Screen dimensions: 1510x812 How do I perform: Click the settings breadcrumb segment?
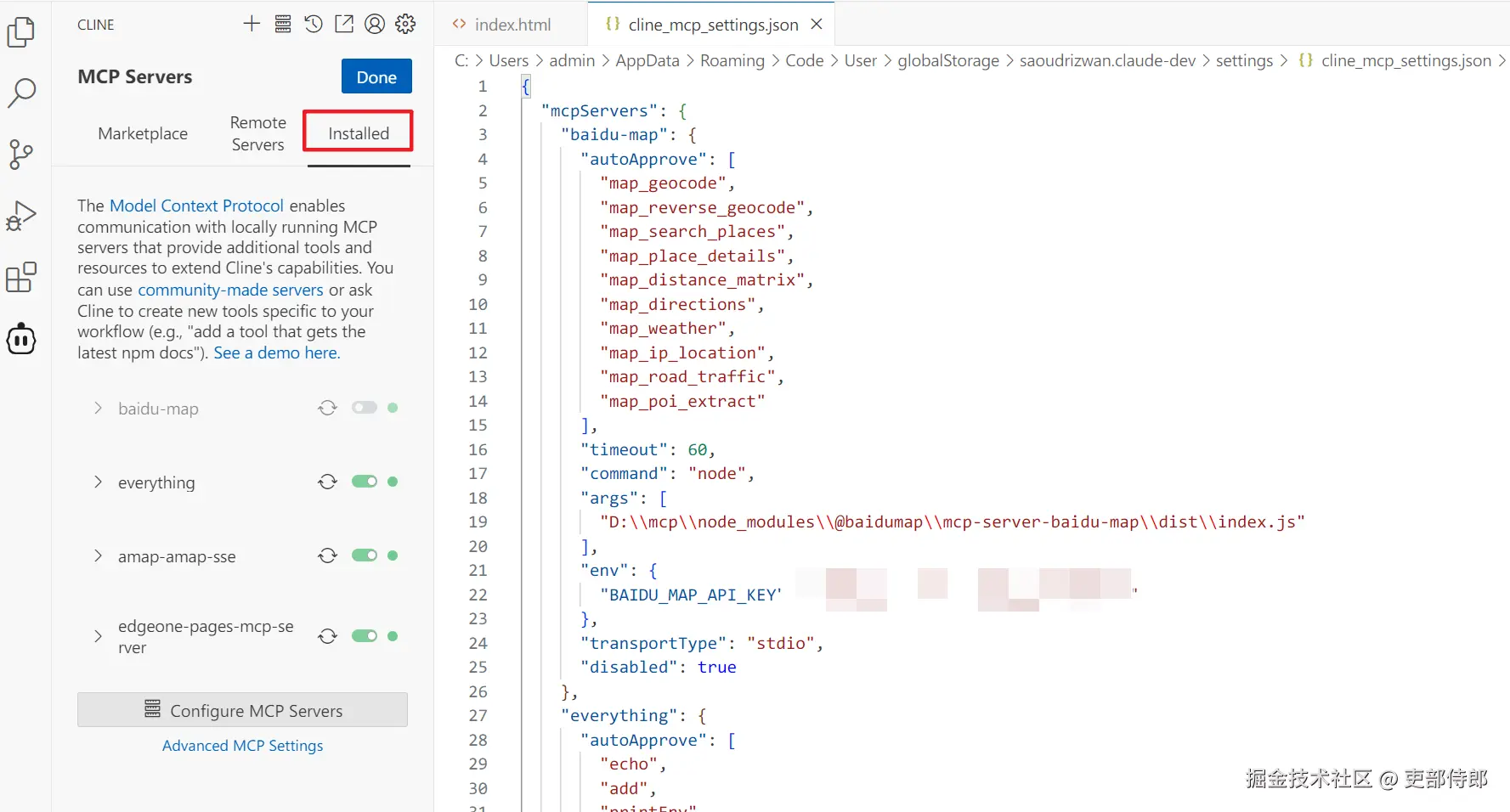[1244, 60]
